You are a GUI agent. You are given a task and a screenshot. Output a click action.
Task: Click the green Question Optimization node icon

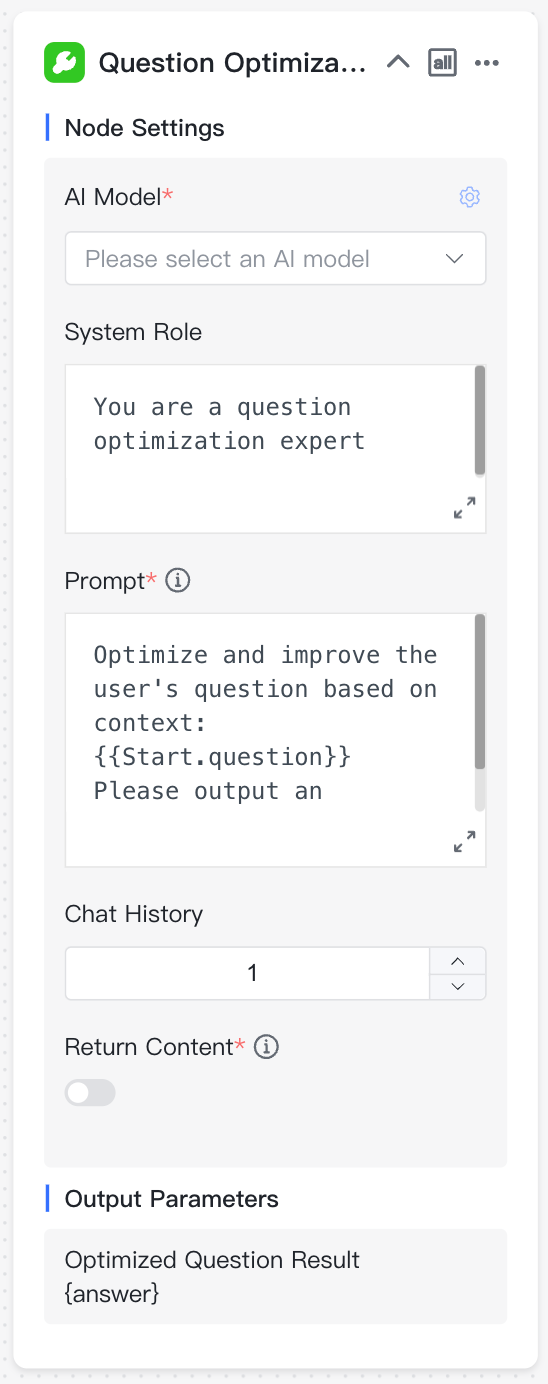pos(65,63)
